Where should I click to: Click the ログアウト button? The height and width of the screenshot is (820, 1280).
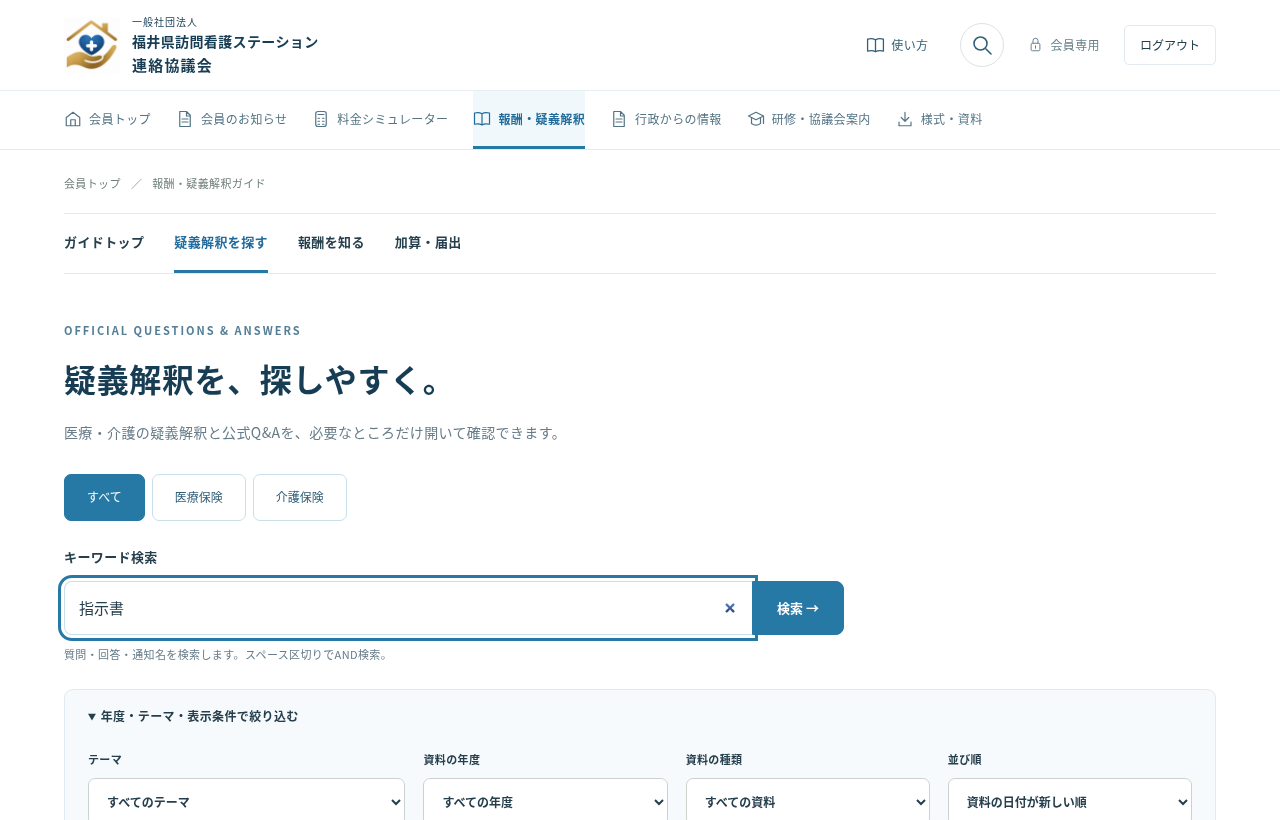click(x=1170, y=45)
